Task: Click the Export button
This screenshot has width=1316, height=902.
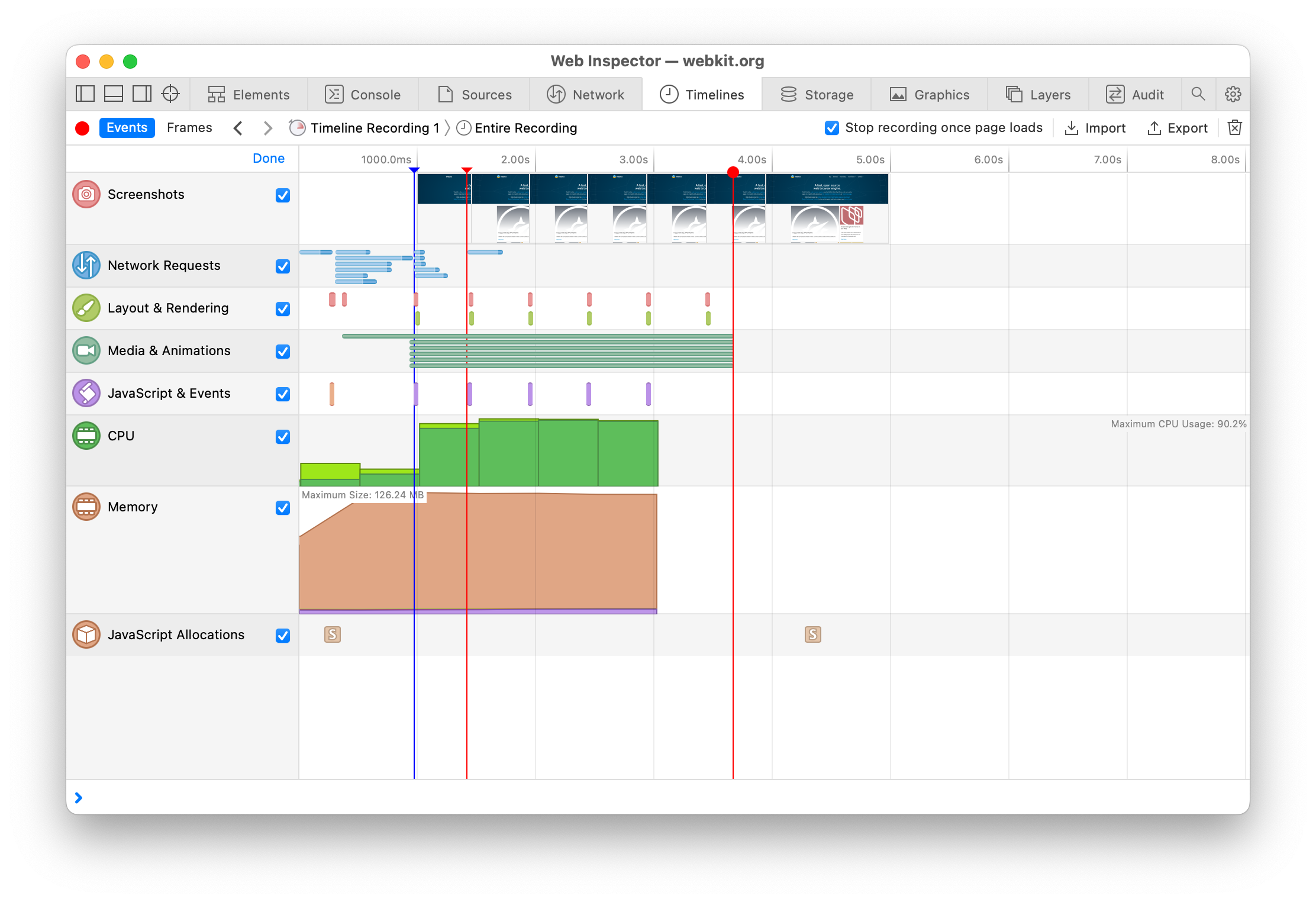Action: point(1178,128)
